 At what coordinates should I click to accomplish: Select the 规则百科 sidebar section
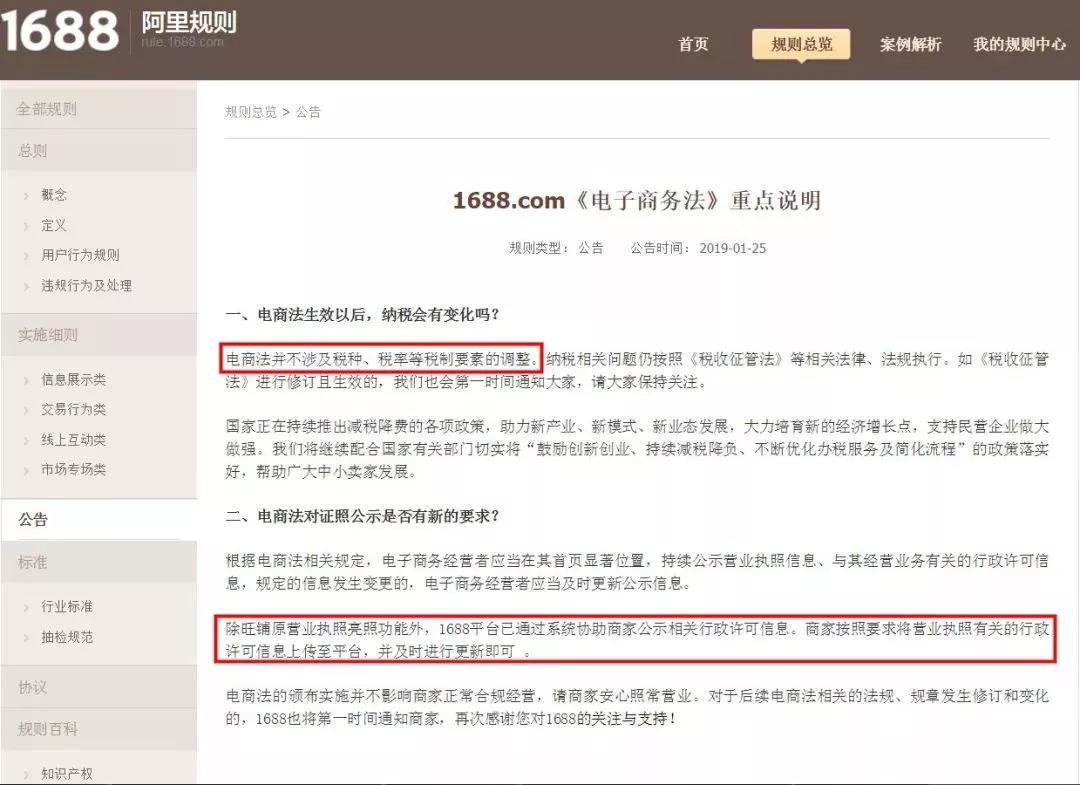point(98,729)
